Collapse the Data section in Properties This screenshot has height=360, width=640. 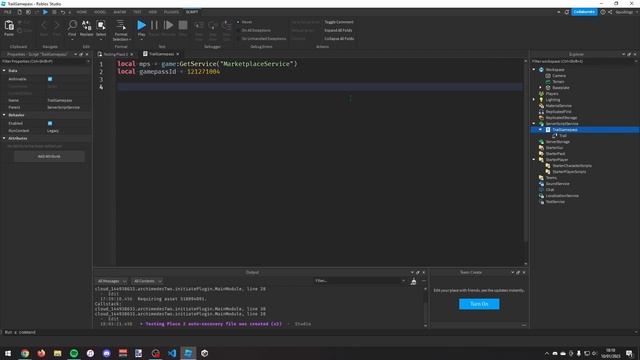click(x=4, y=71)
